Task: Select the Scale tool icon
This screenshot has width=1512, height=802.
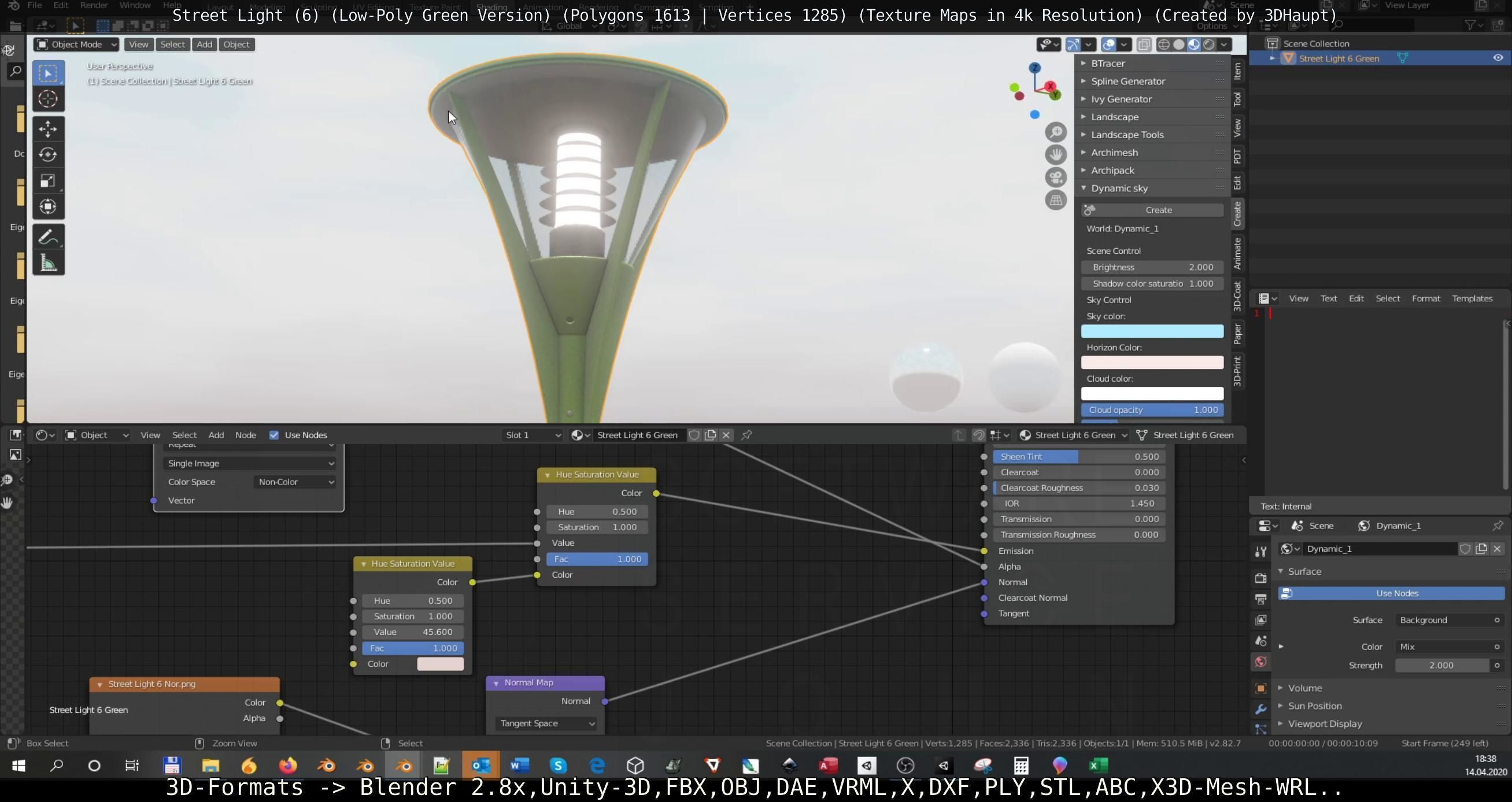Action: (48, 180)
